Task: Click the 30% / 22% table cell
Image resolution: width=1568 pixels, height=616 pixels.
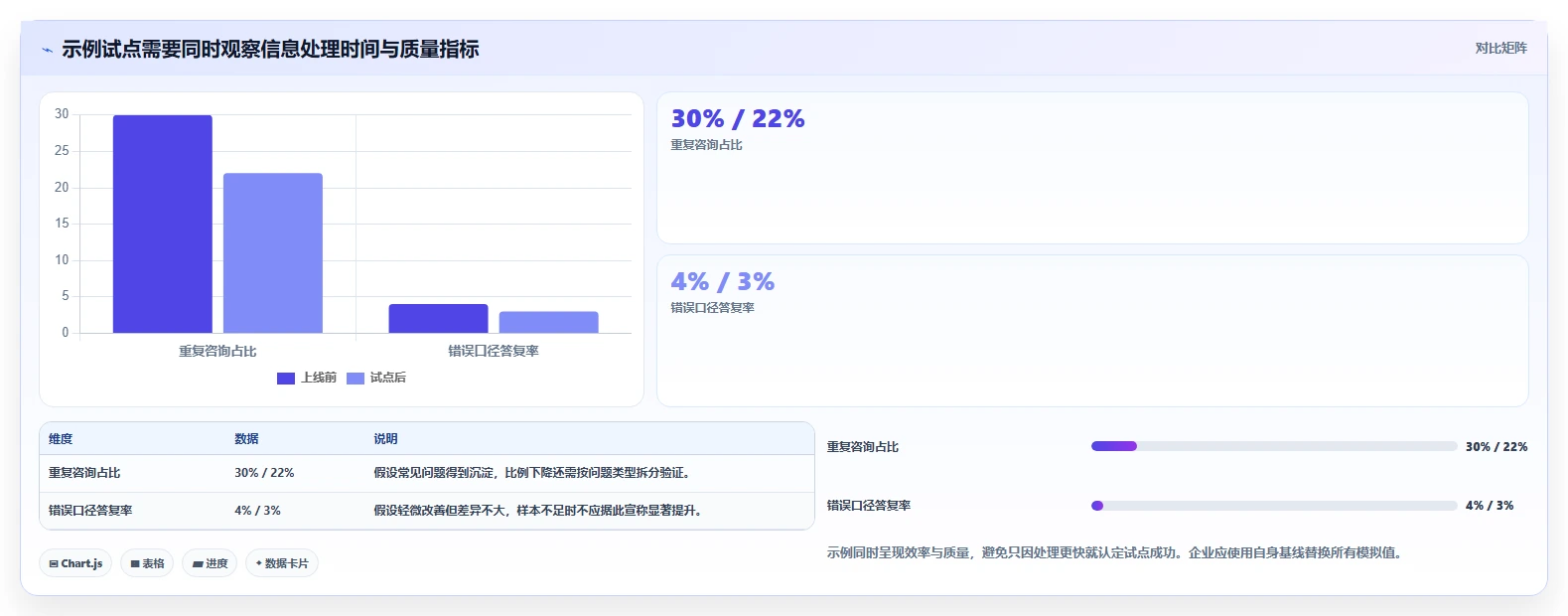Action: tap(264, 473)
